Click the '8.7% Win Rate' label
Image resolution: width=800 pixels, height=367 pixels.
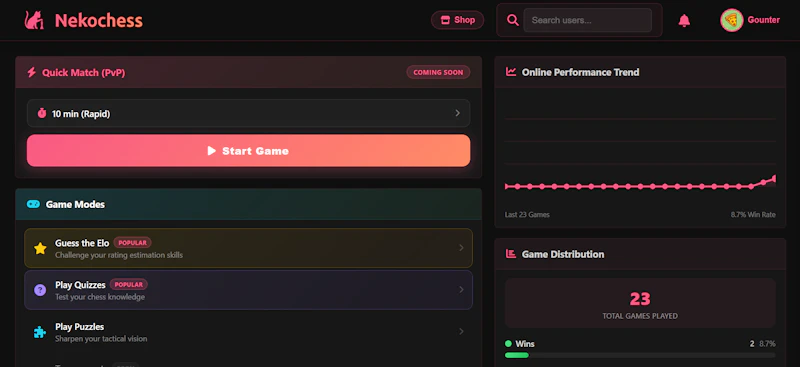coord(753,215)
